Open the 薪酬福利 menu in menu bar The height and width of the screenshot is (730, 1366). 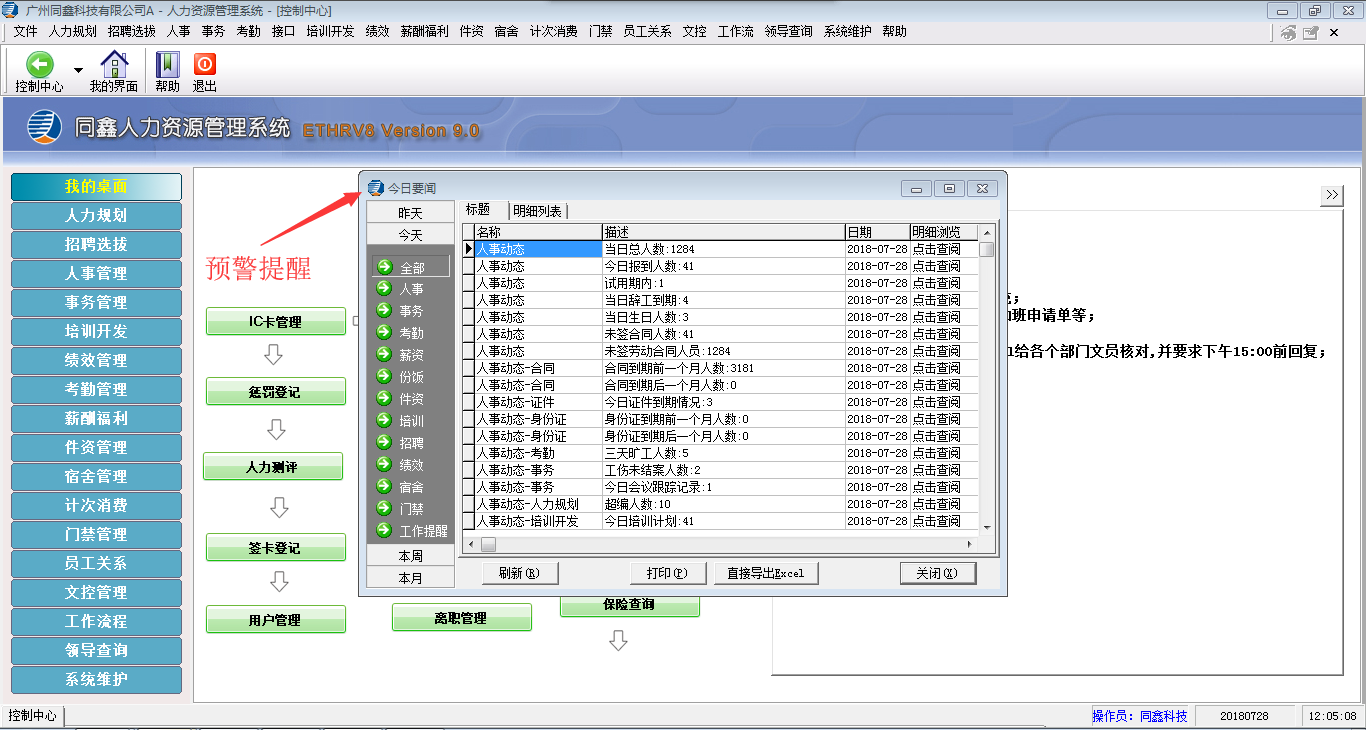(424, 31)
